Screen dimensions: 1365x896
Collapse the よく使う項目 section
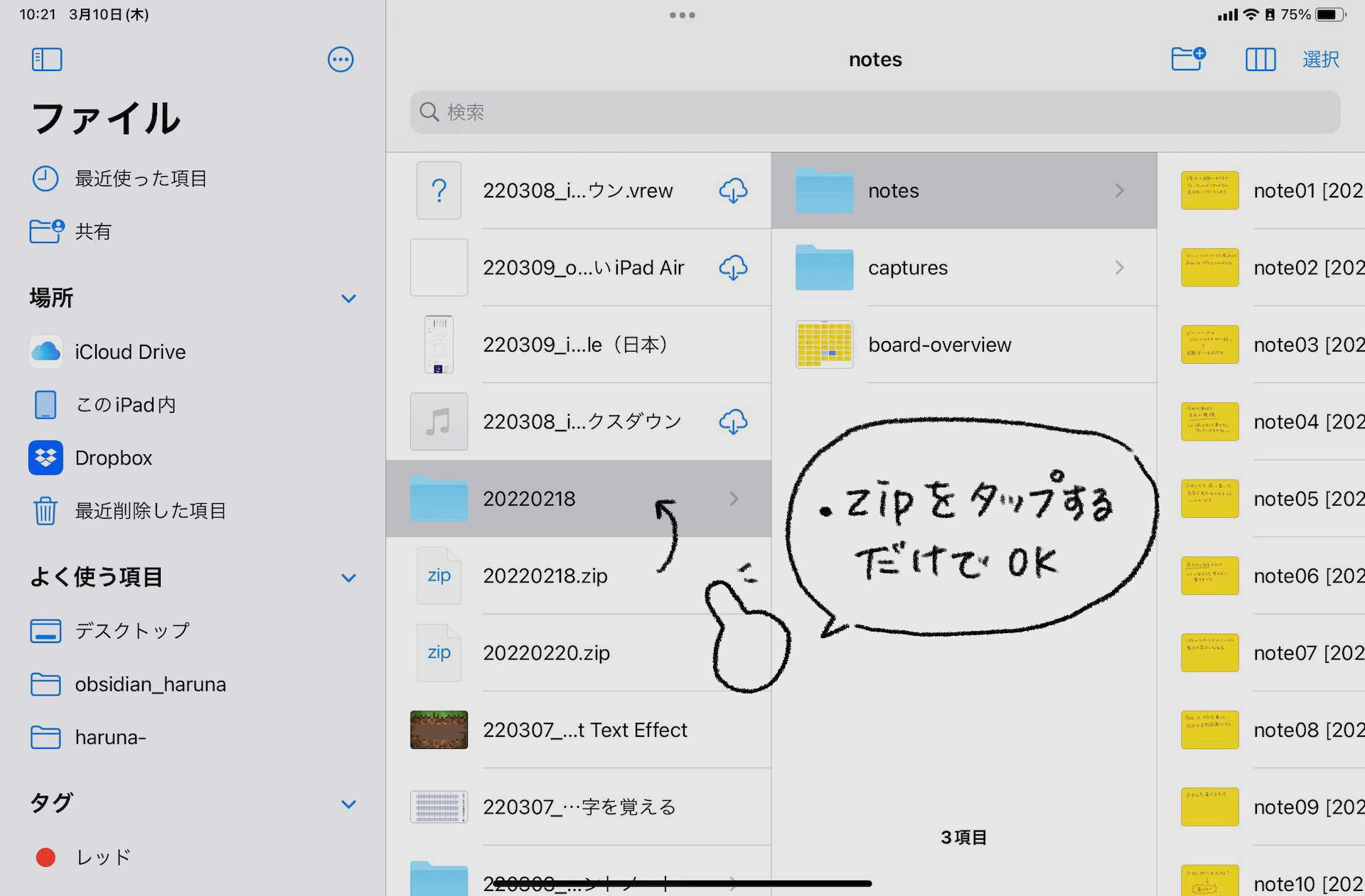pos(348,578)
